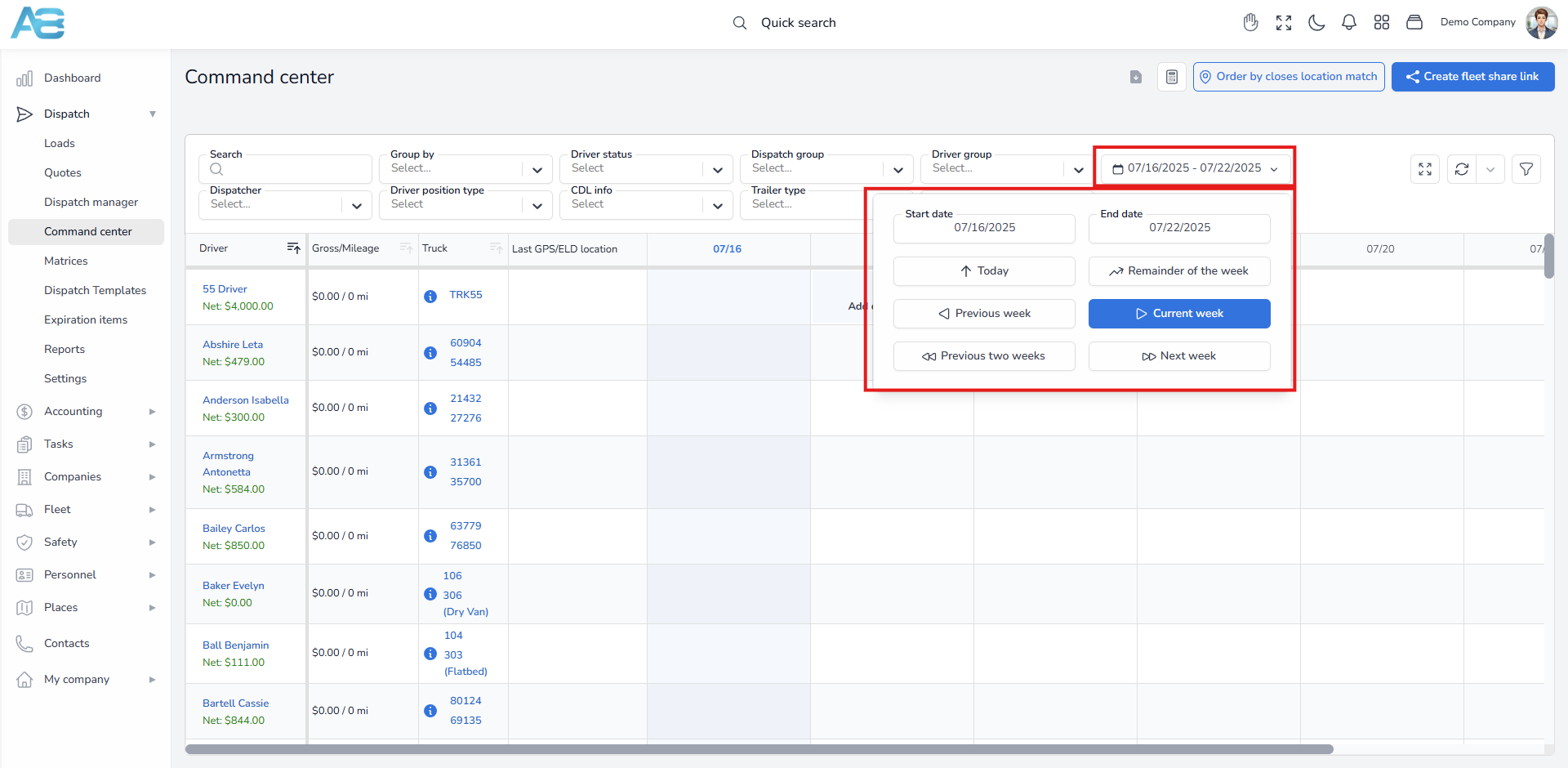Click the export file icon near title
The image size is (1568, 768).
click(1136, 77)
